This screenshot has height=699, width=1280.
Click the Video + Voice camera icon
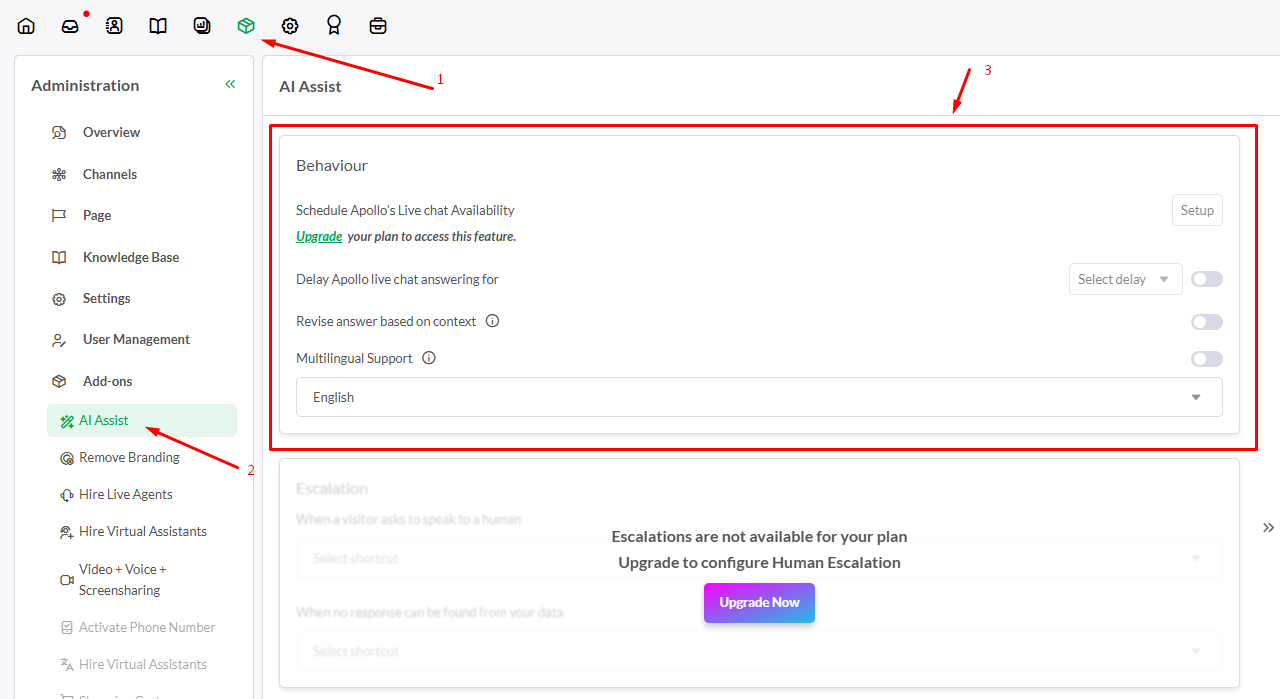point(67,580)
